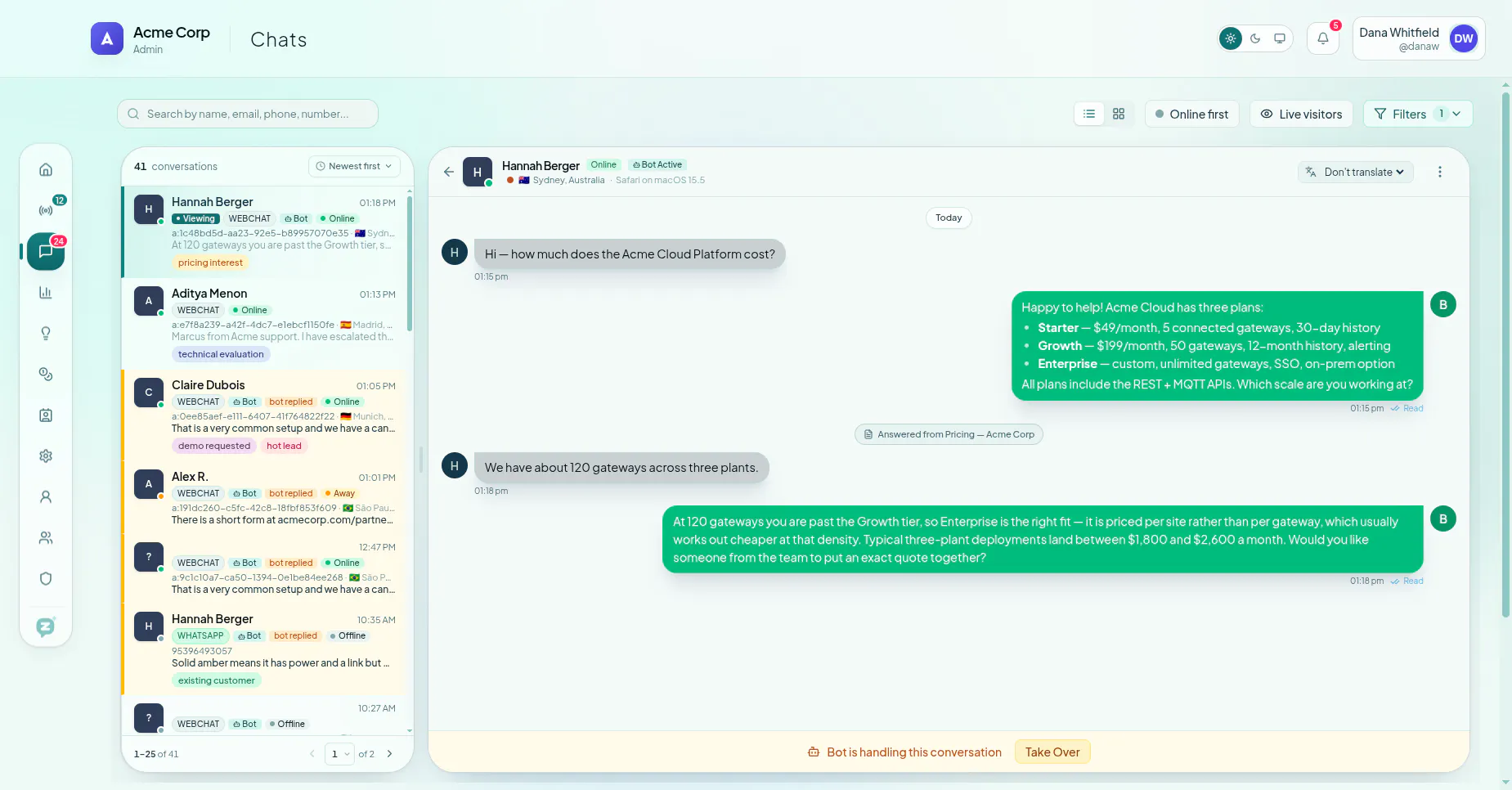Viewport: 1512px width, 790px height.
Task: Go to previous conversations page
Action: click(x=312, y=754)
